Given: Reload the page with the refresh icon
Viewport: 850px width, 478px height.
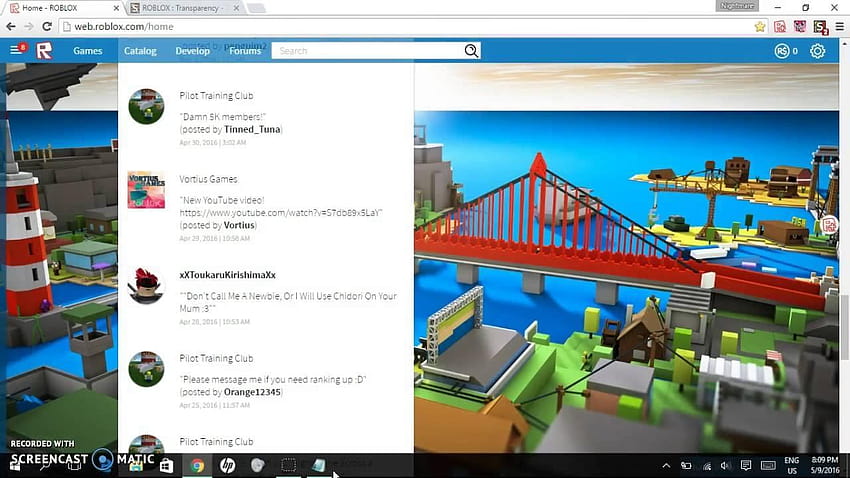Looking at the screenshot, I should pyautogui.click(x=47, y=27).
